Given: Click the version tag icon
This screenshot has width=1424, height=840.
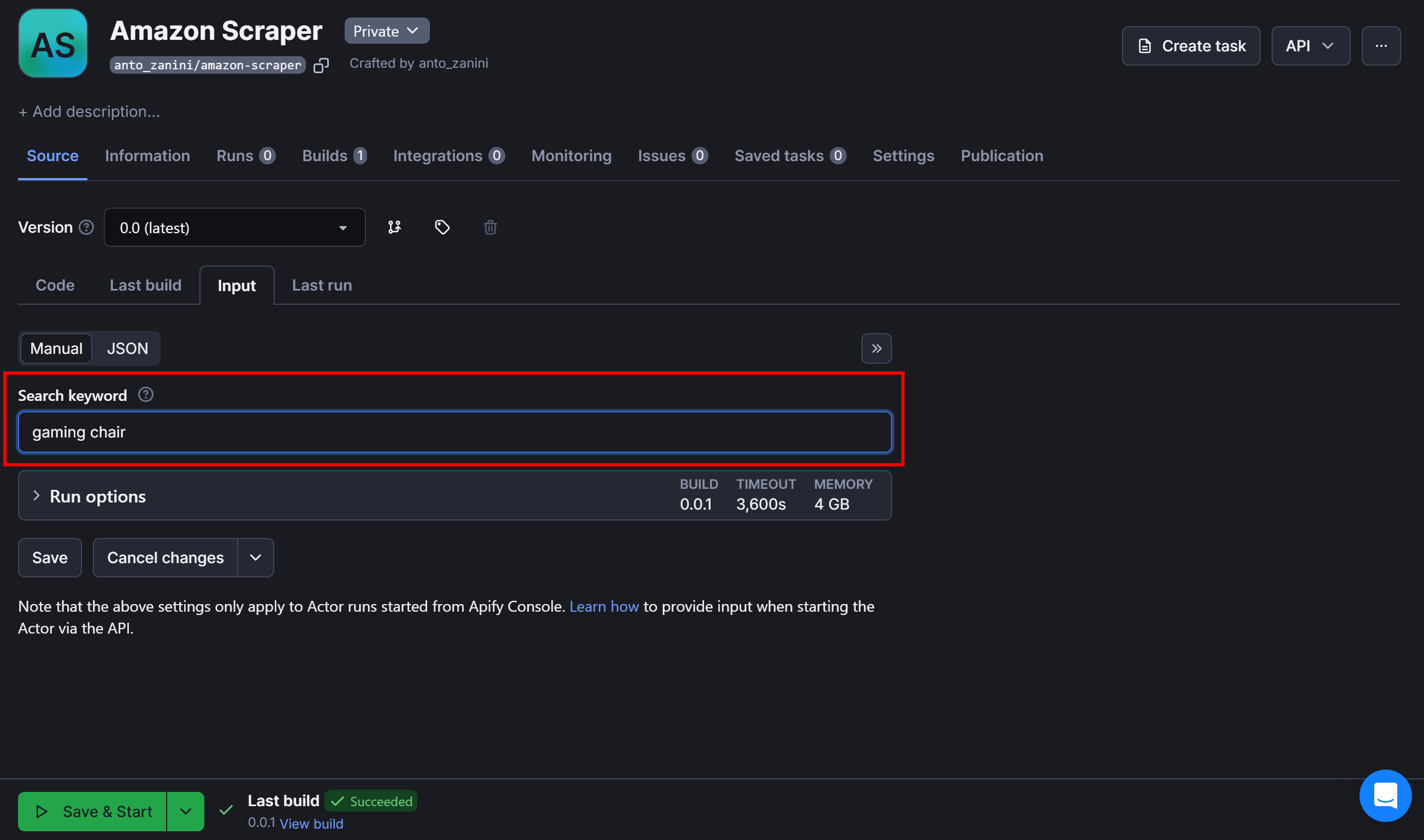Looking at the screenshot, I should click(x=442, y=228).
